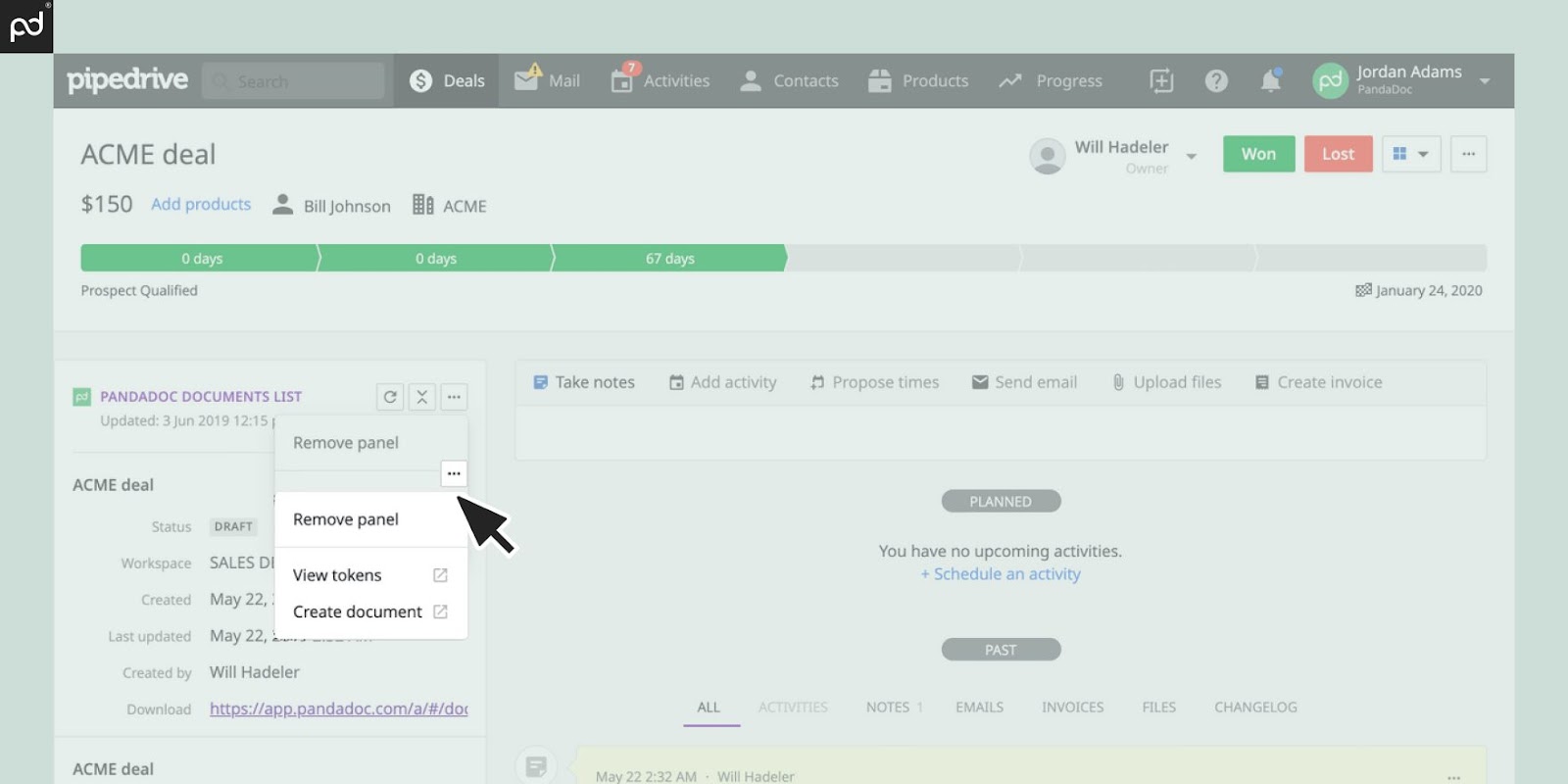
Task: Select Create document from the menu
Action: (x=358, y=612)
